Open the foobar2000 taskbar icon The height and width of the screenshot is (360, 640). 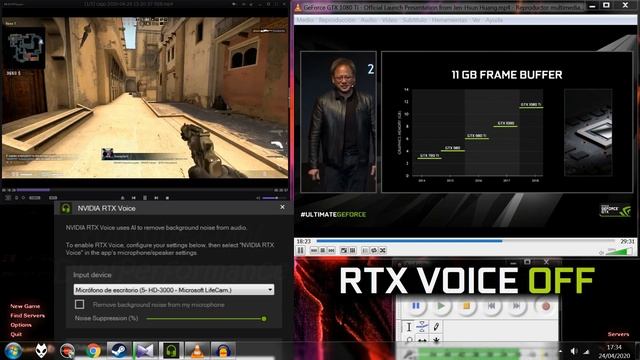point(41,351)
